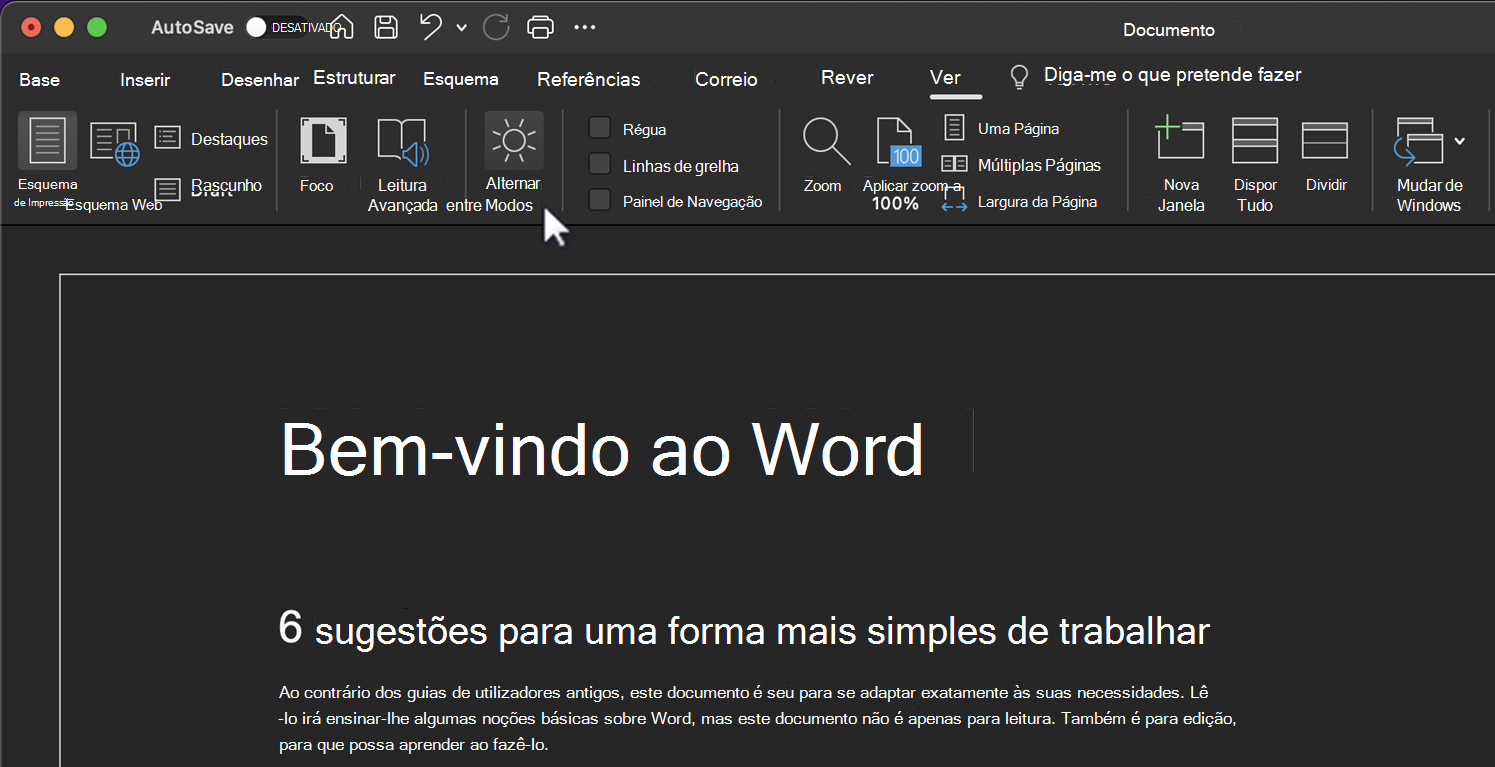Click the Home icon in title bar

click(341, 27)
